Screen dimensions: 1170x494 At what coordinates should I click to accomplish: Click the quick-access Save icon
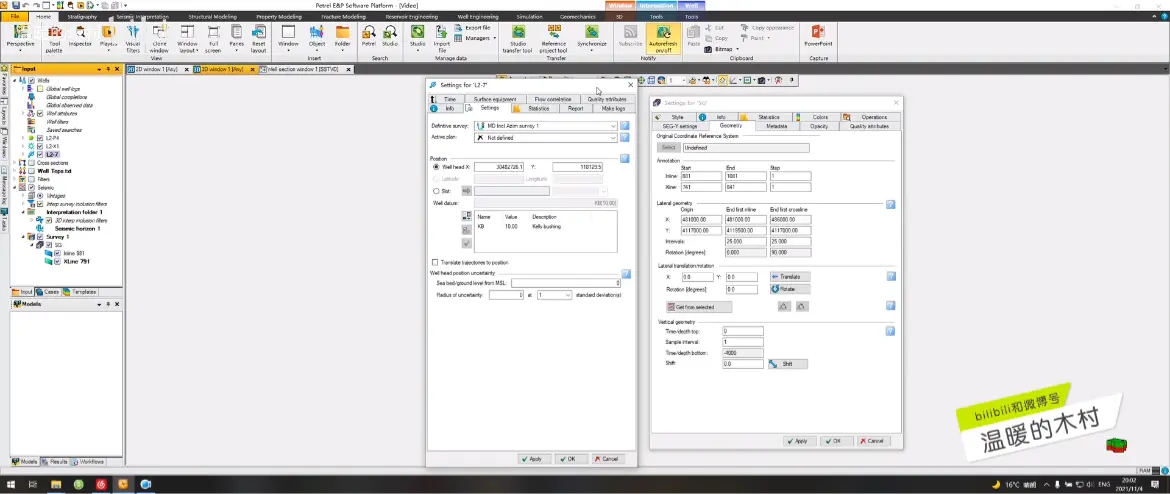tap(15, 5)
